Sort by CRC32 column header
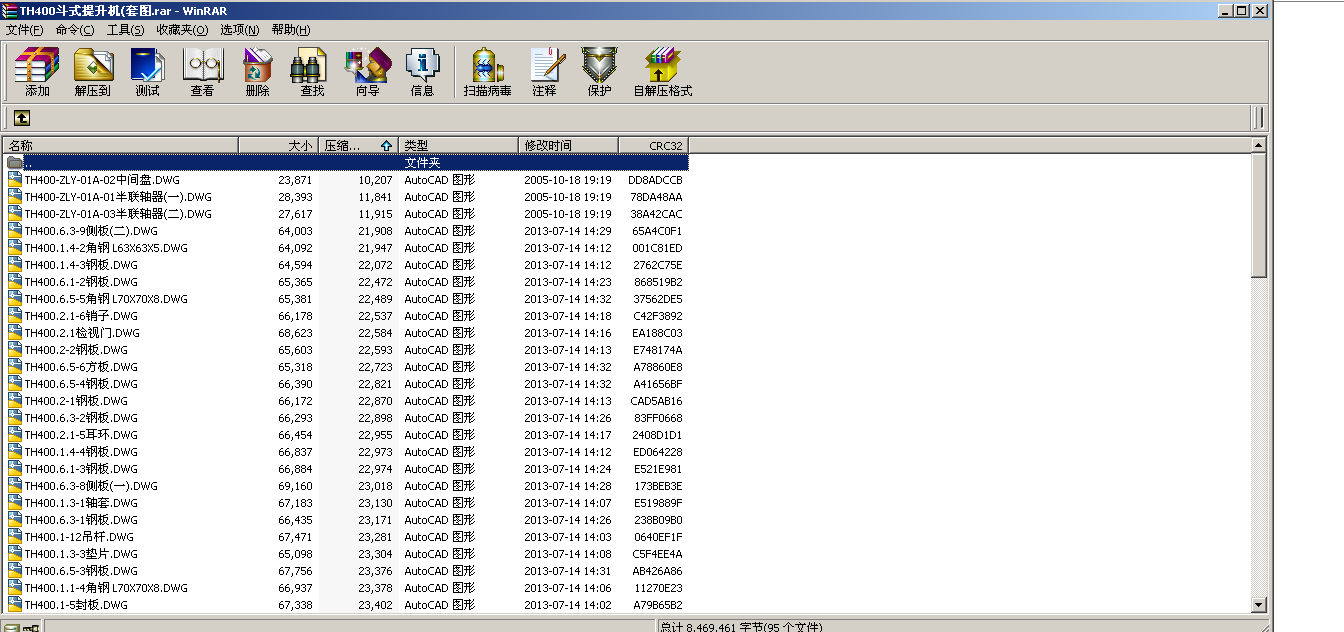This screenshot has height=632, width=1344. coord(654,145)
